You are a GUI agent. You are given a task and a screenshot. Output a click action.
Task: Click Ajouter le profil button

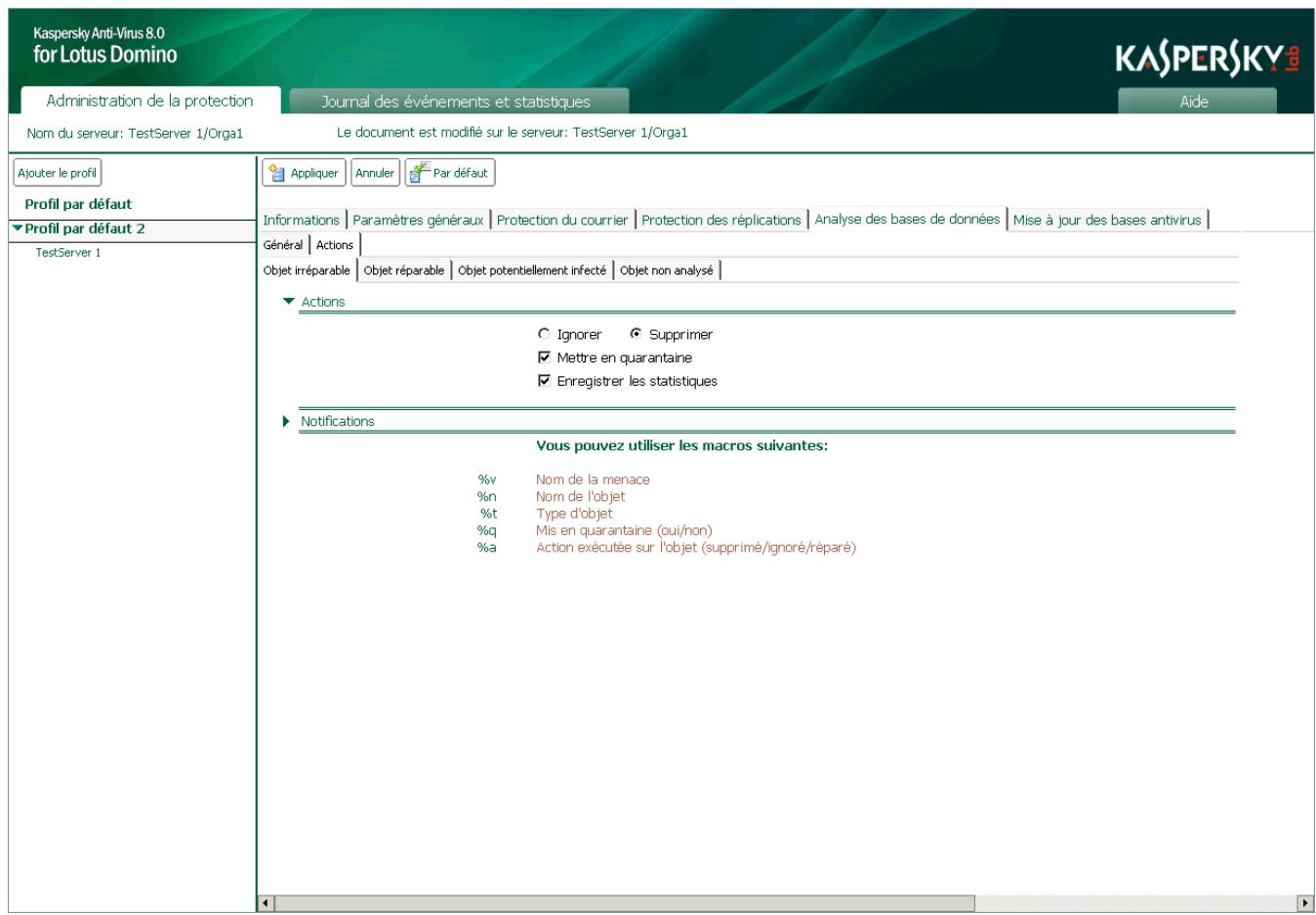click(x=58, y=173)
